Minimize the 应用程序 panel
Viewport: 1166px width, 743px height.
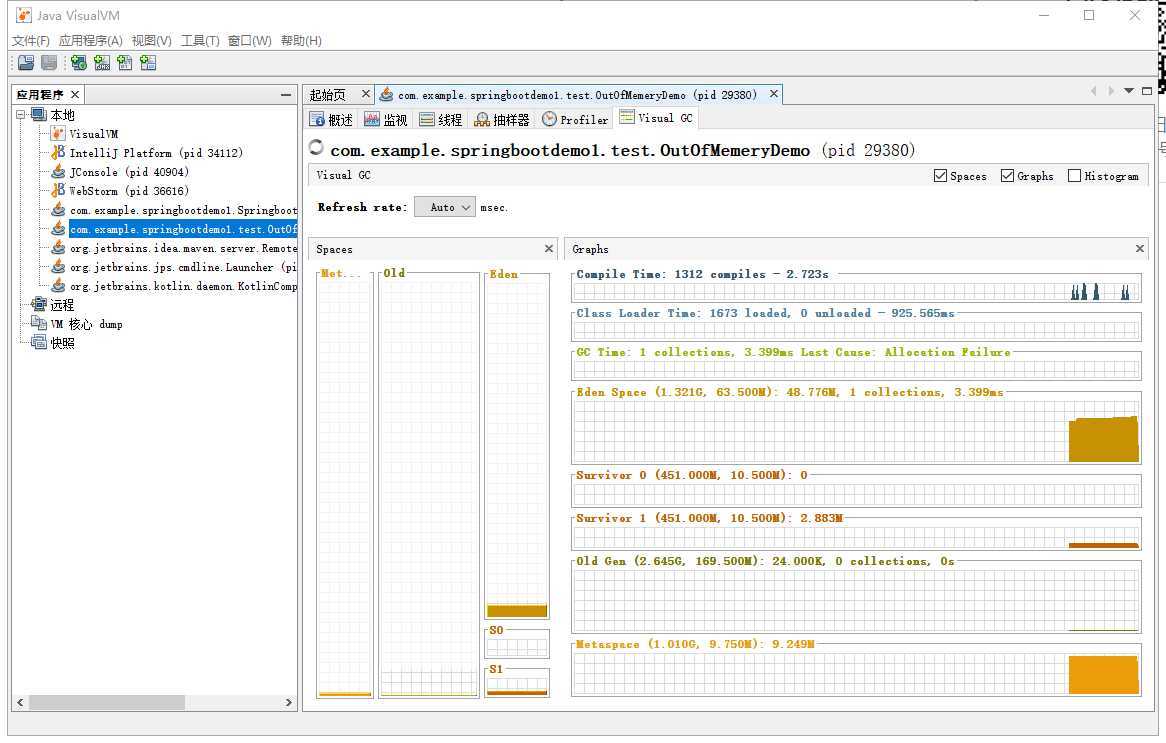tap(286, 94)
